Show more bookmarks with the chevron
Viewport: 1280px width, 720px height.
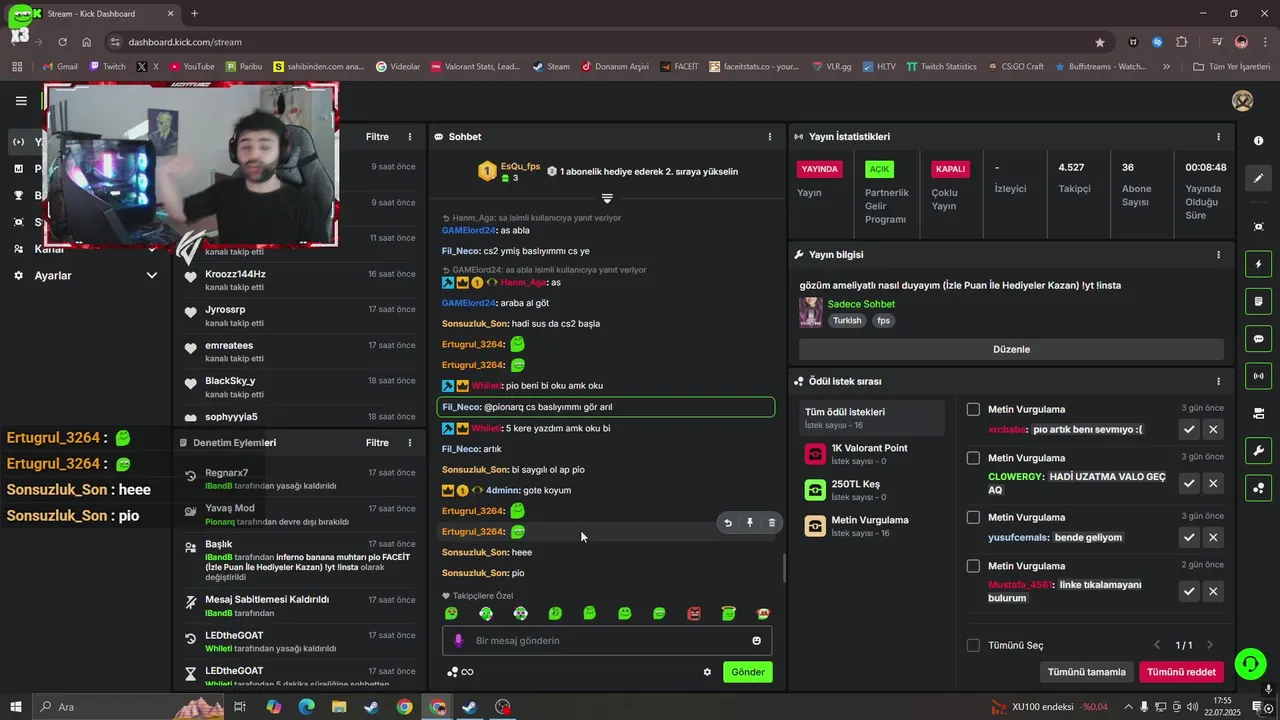coord(1166,67)
